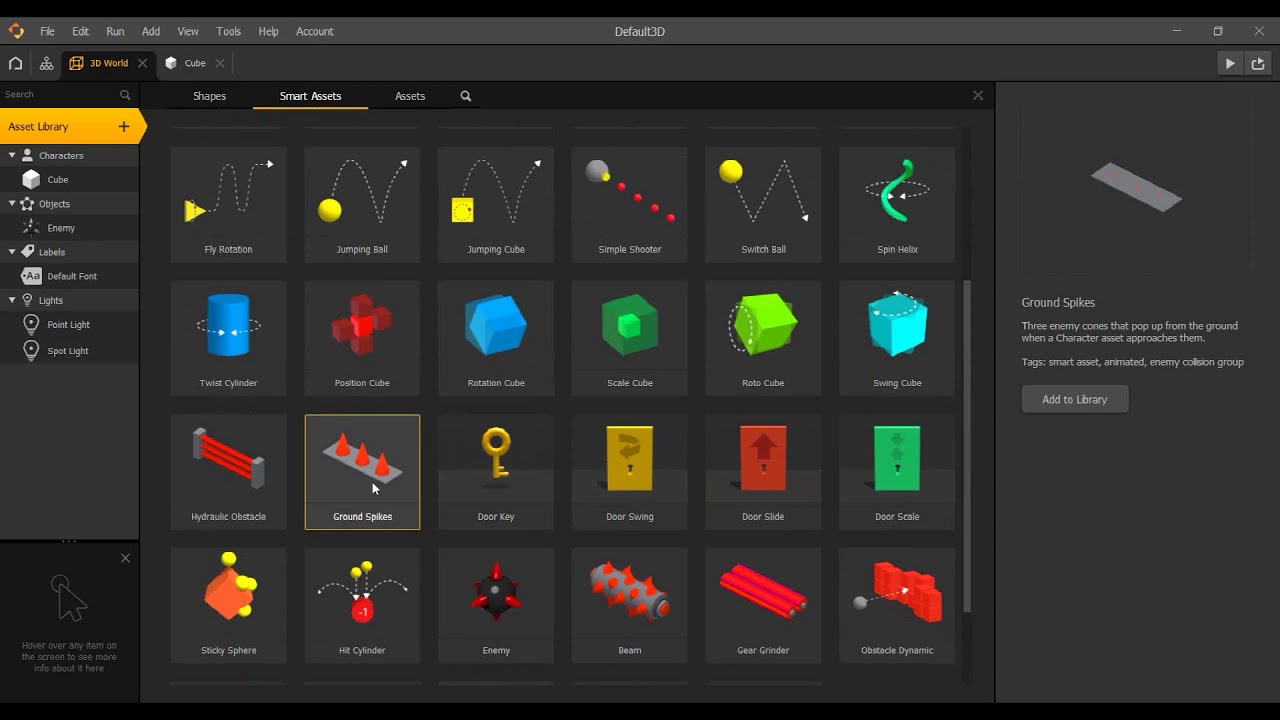The image size is (1280, 720).
Task: Click the asset grid vertical scrollbar
Action: coord(967,447)
